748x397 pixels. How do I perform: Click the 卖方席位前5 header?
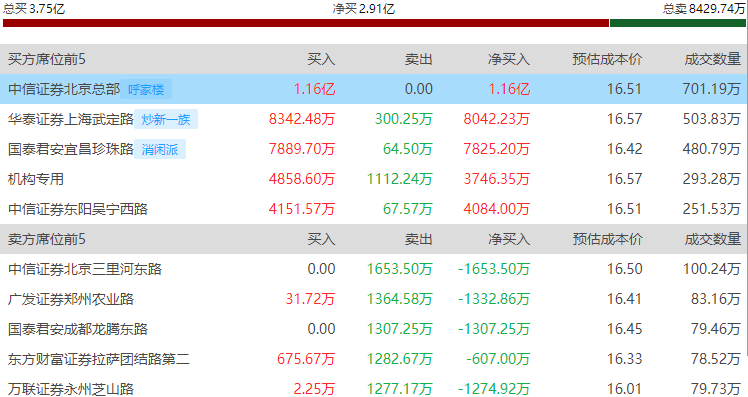click(47, 239)
